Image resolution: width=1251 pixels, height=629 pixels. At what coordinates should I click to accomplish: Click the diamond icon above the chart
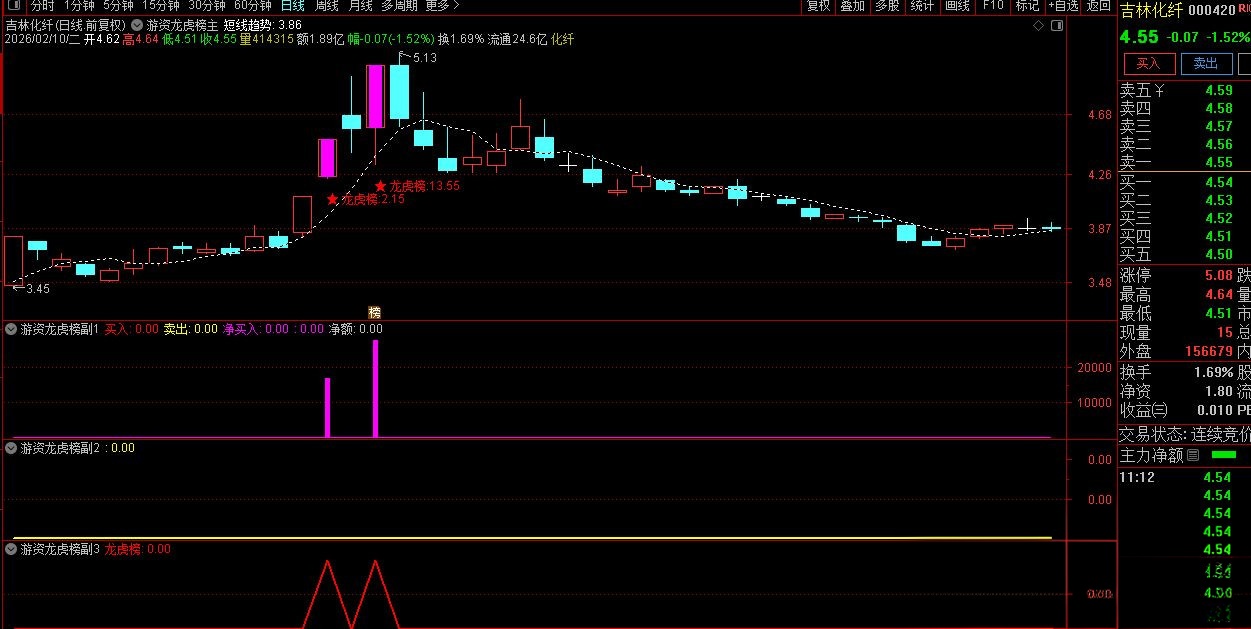coord(1039,25)
